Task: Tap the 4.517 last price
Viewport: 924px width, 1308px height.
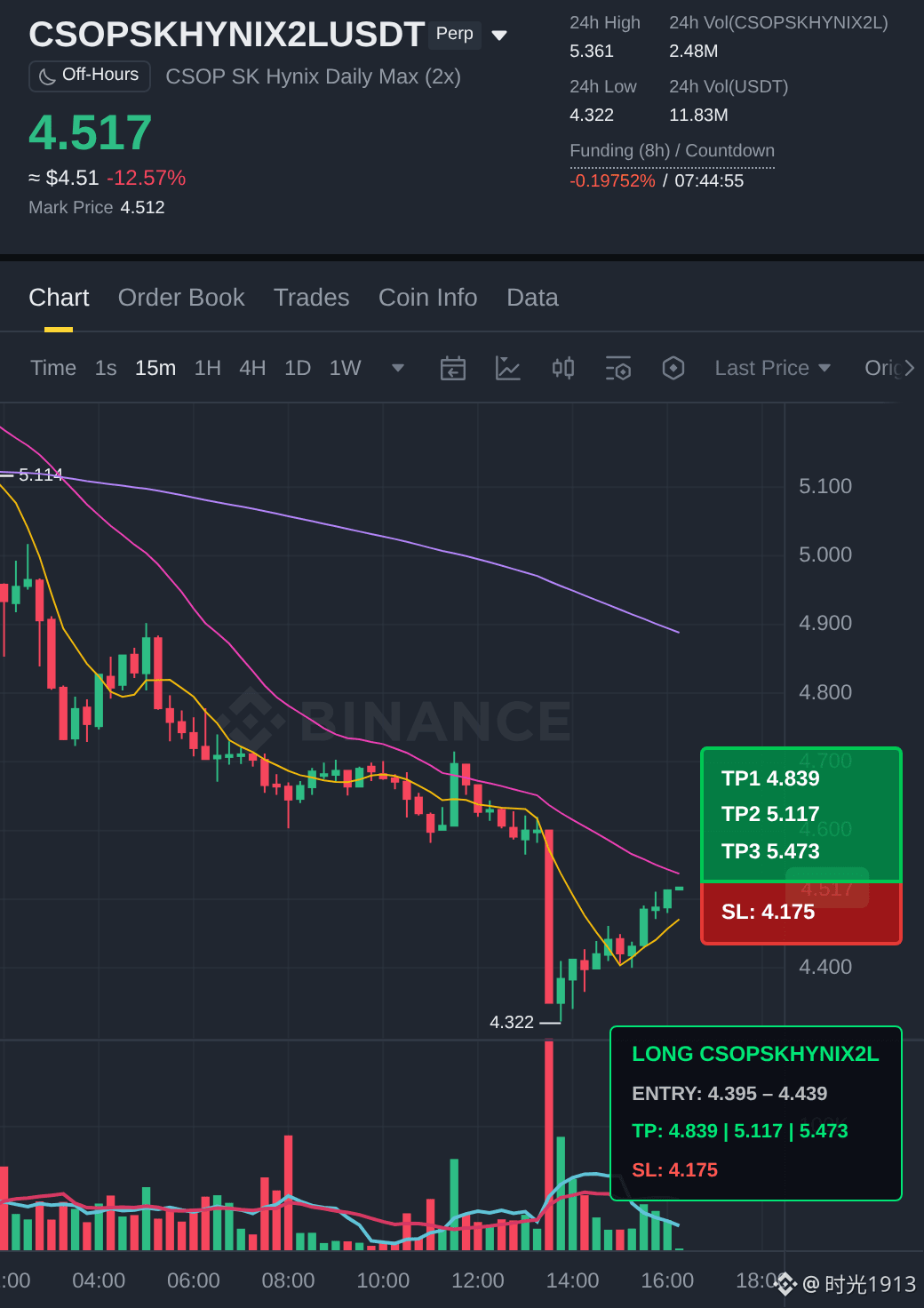Action: click(x=91, y=133)
